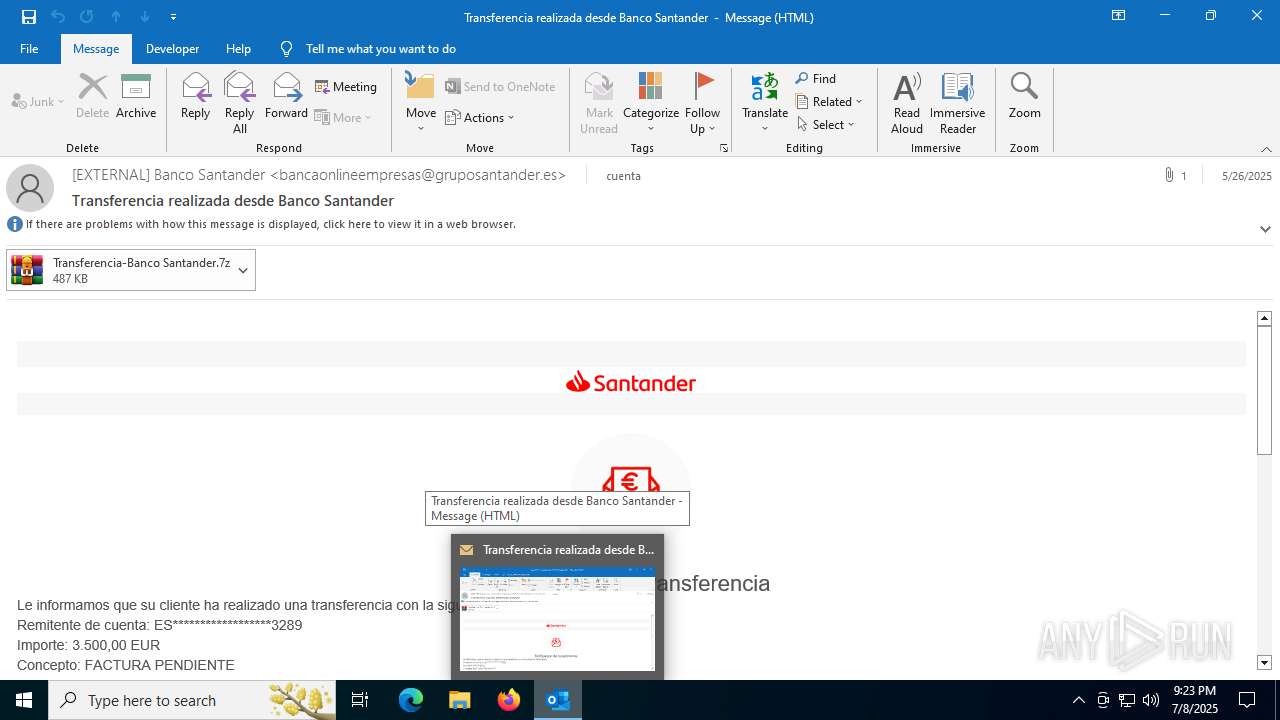Click Send to OneNote
The height and width of the screenshot is (720, 1280).
pyautogui.click(x=500, y=87)
